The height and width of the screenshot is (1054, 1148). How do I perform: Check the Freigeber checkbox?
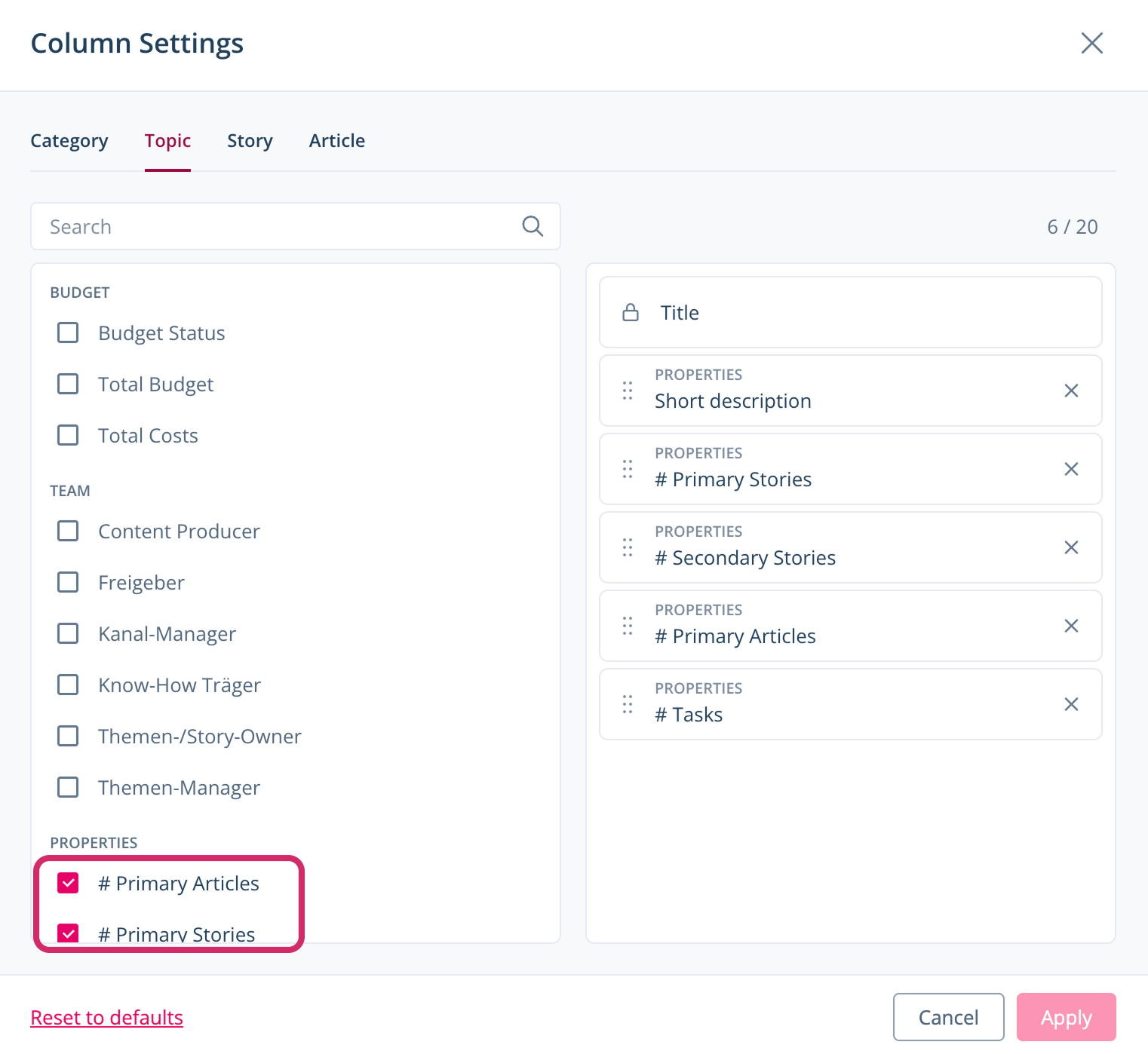pos(68,582)
